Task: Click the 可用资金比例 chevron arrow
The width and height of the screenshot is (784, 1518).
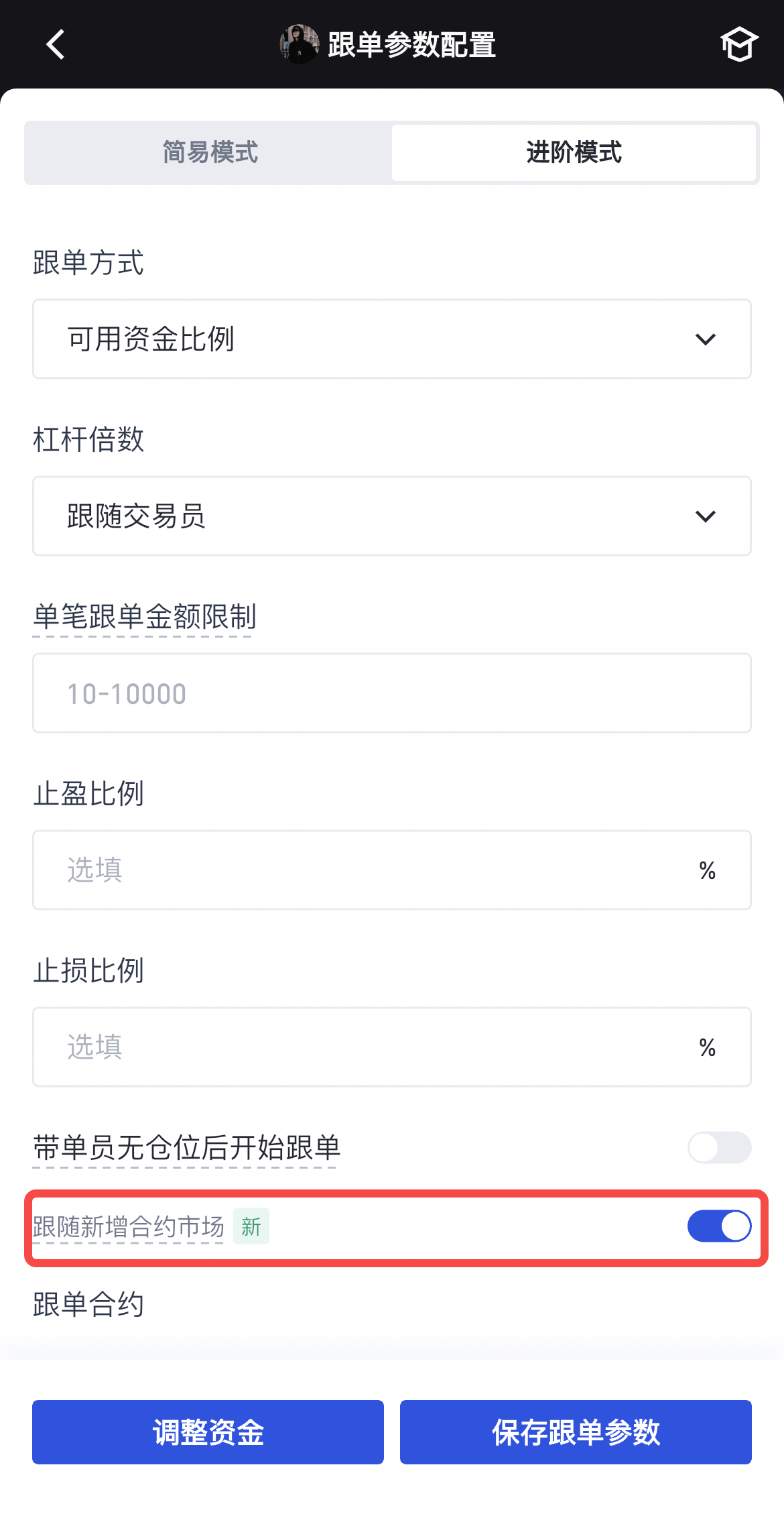Action: point(705,339)
